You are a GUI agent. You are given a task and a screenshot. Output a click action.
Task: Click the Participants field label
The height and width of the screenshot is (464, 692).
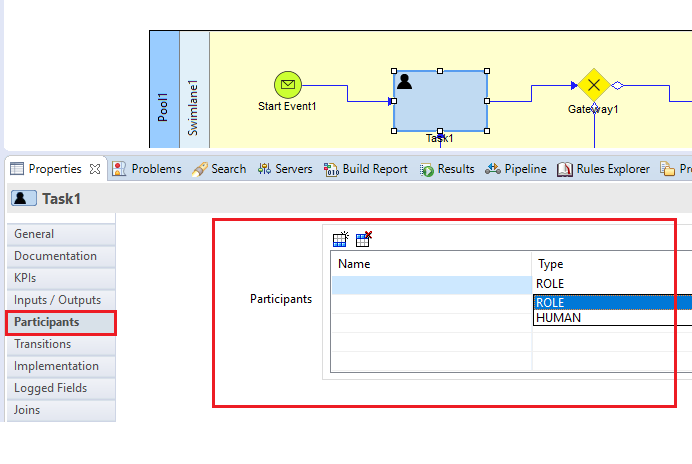281,299
